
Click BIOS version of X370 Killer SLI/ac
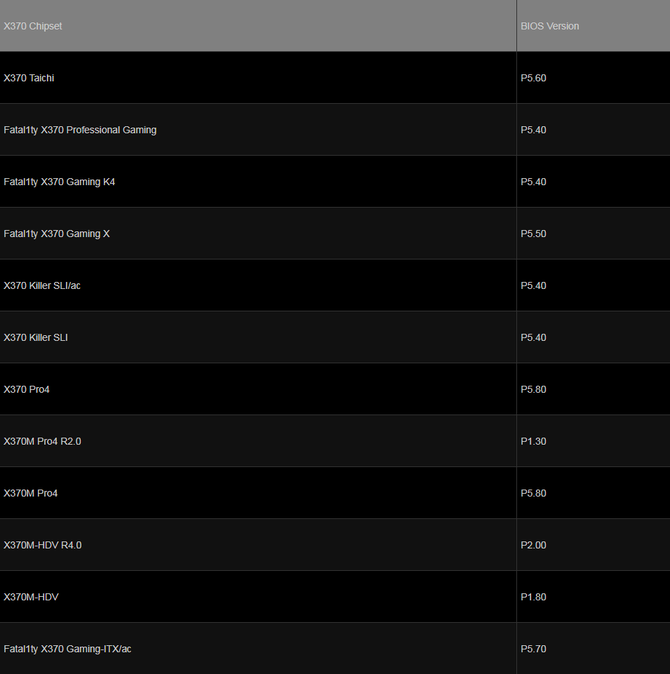click(x=533, y=286)
